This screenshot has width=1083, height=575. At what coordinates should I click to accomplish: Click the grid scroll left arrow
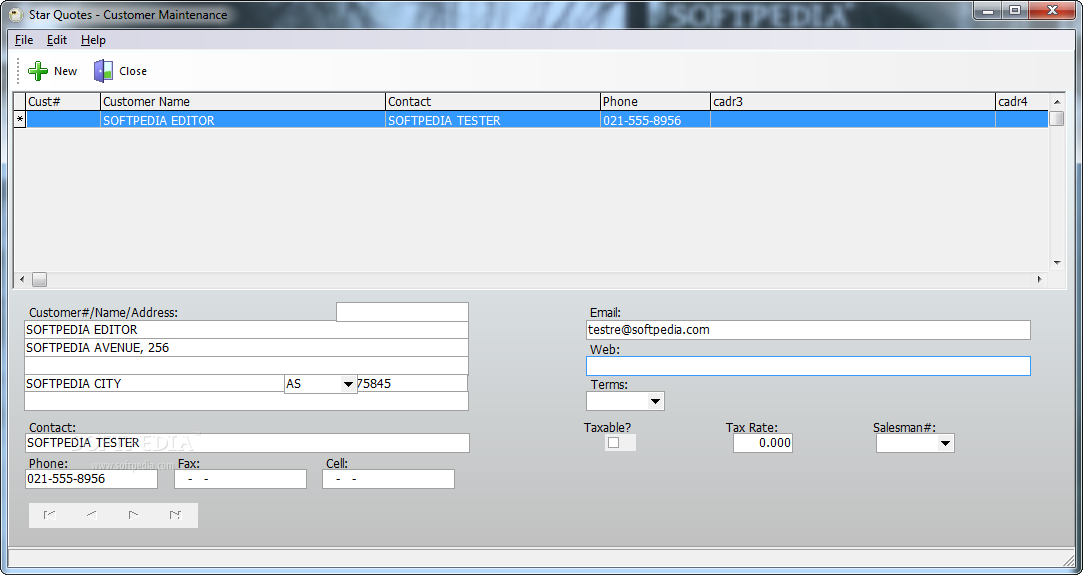click(x=22, y=280)
